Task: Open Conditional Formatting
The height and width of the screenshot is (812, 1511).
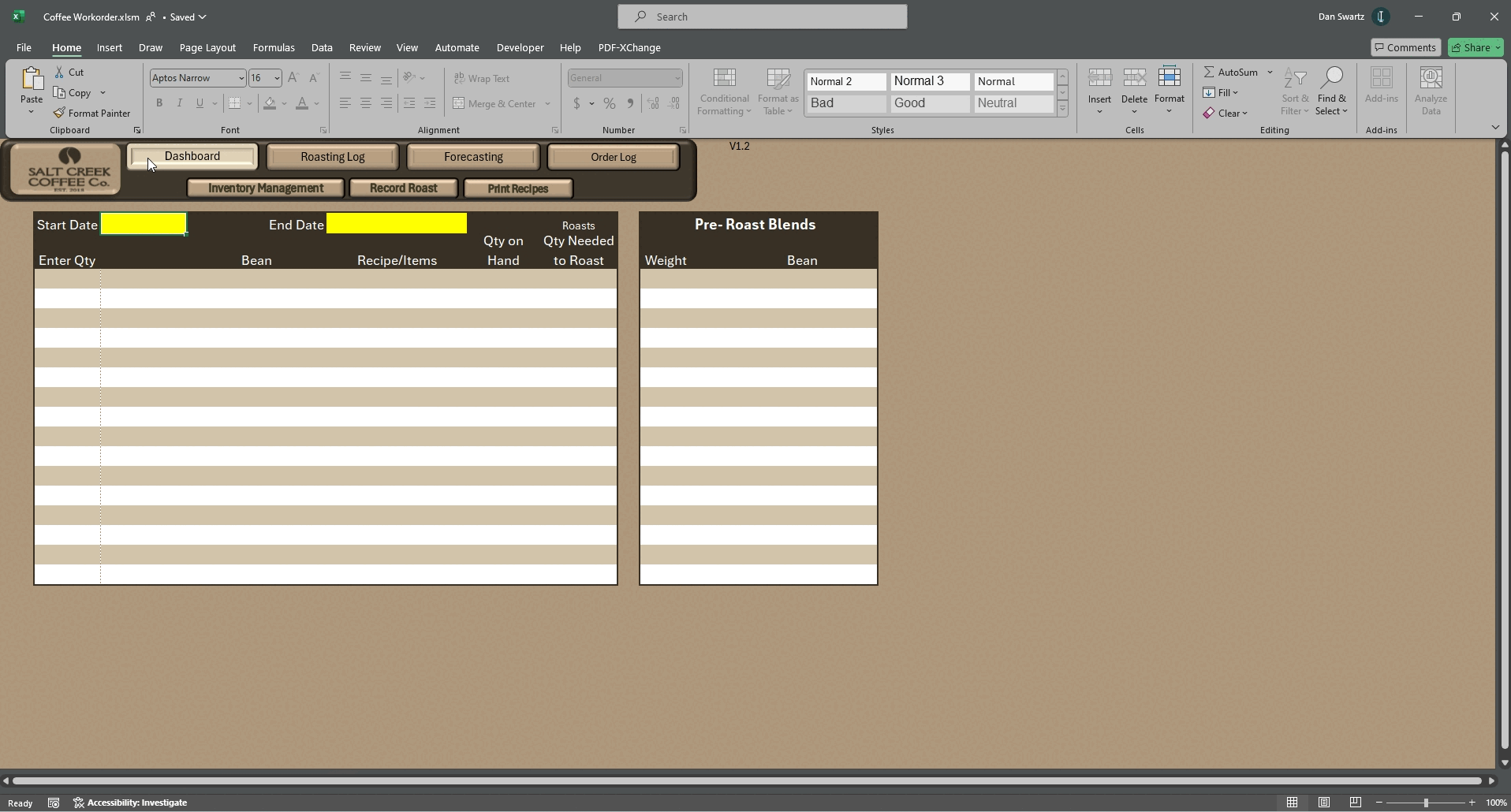Action: [x=724, y=91]
